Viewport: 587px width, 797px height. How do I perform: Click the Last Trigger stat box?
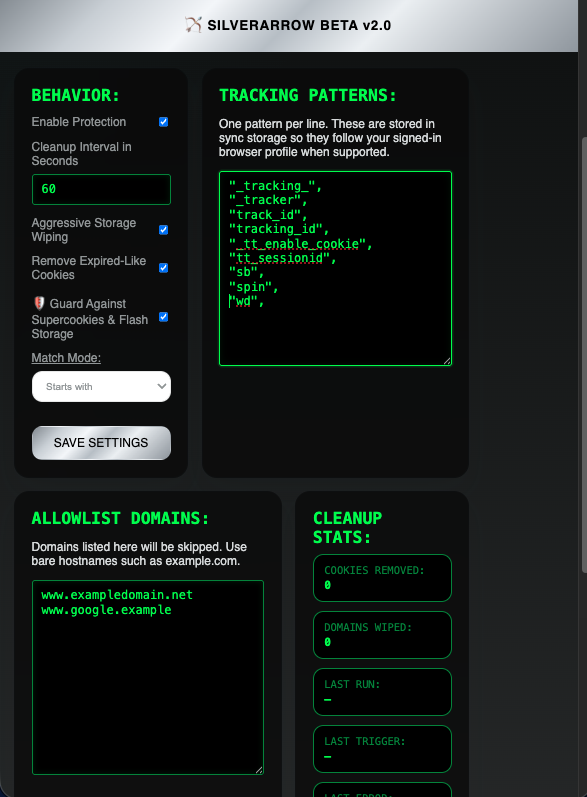pos(382,749)
